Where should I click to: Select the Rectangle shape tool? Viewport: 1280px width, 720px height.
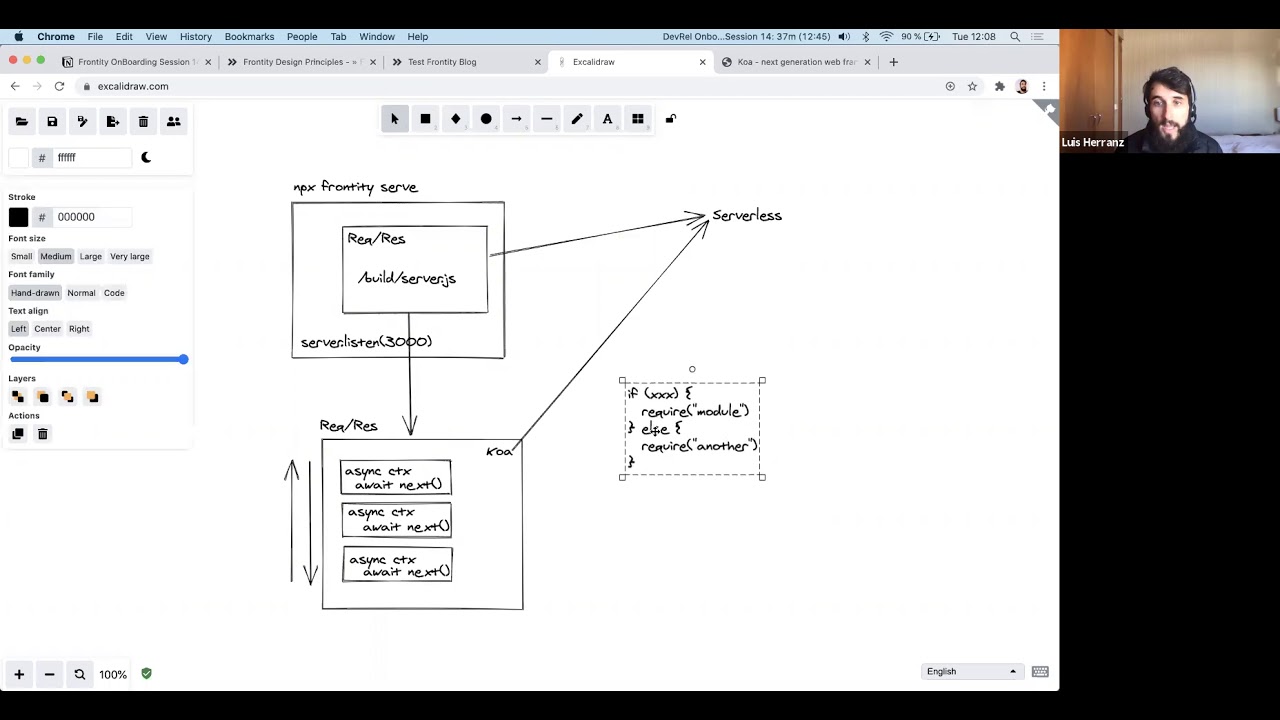[x=425, y=119]
